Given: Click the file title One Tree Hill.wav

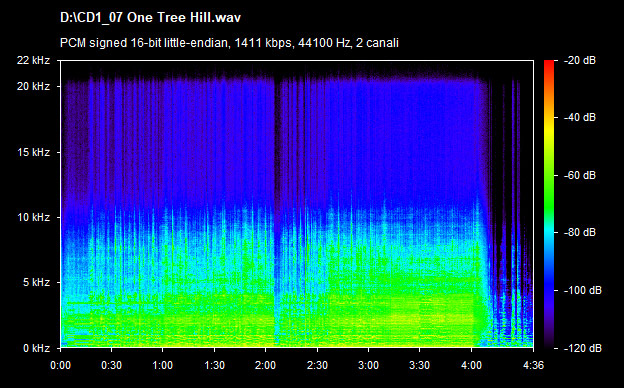Looking at the screenshot, I should 150,18.
